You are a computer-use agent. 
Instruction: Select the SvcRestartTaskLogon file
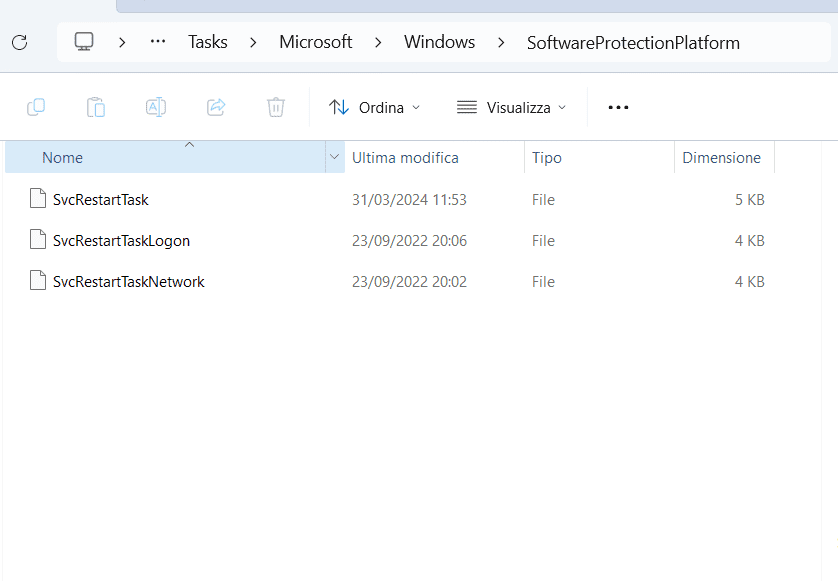(x=121, y=240)
